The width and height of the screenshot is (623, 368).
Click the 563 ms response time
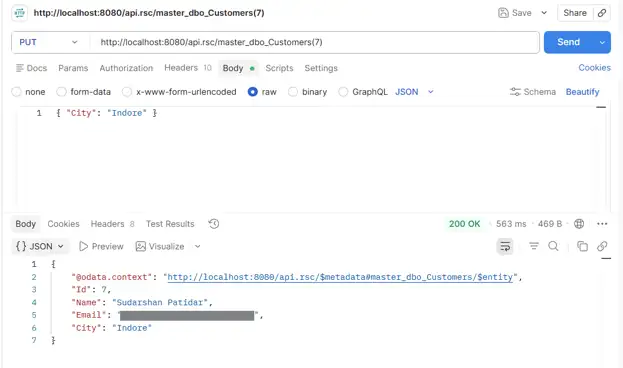[x=511, y=224]
